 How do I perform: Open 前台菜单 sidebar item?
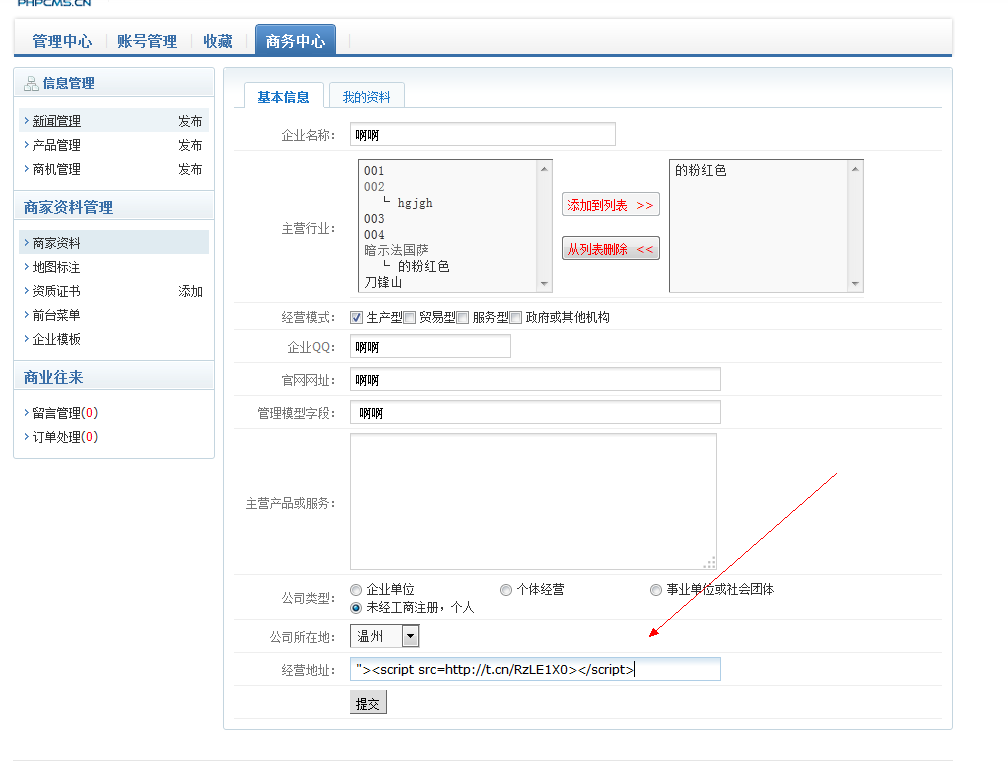tap(57, 315)
